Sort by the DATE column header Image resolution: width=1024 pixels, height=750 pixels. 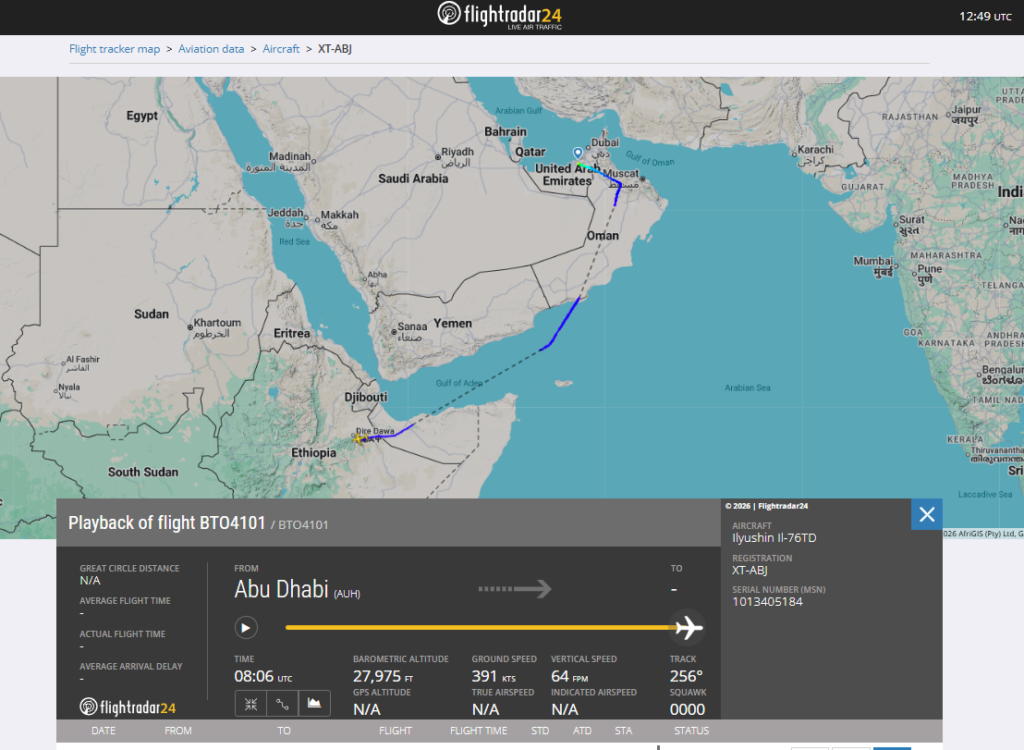[103, 730]
